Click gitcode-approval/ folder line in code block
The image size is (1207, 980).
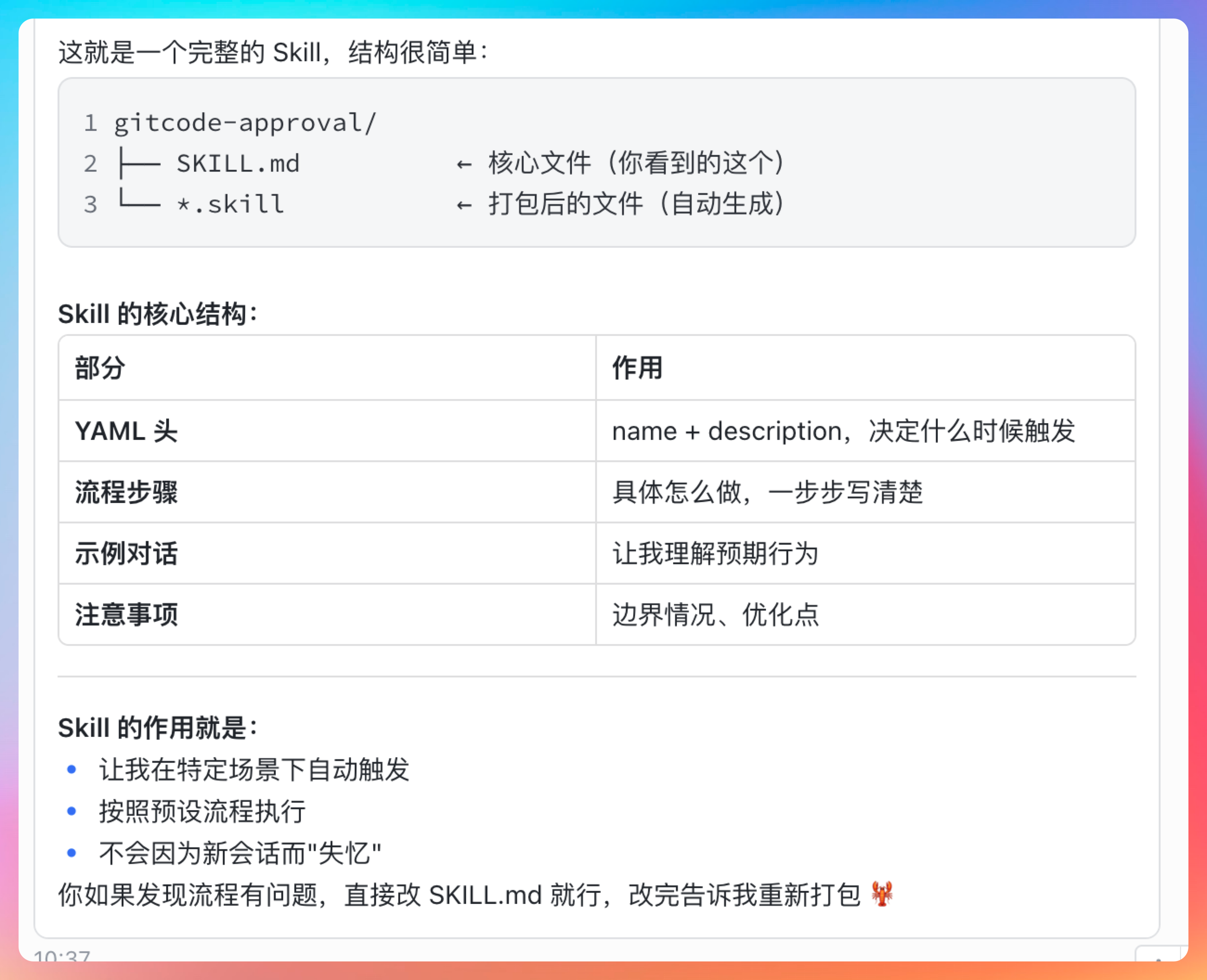(245, 123)
